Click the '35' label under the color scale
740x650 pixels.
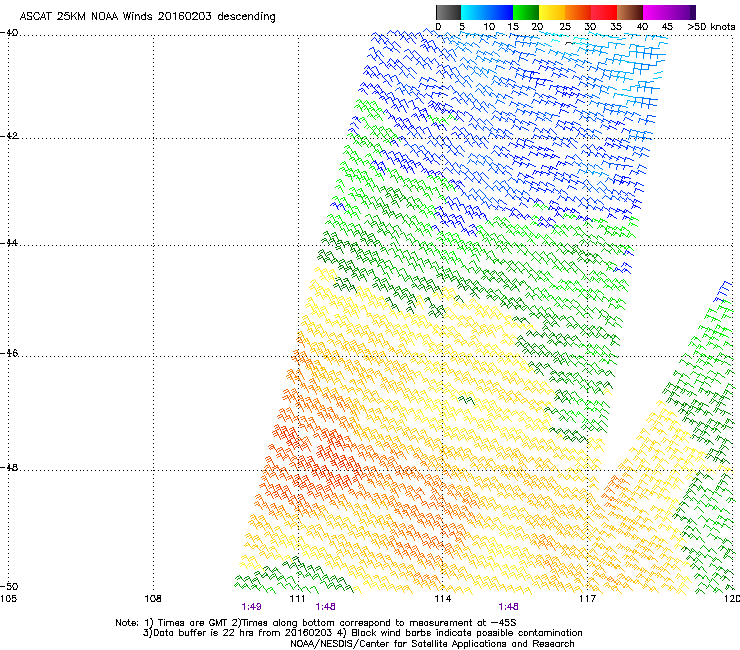coord(616,27)
